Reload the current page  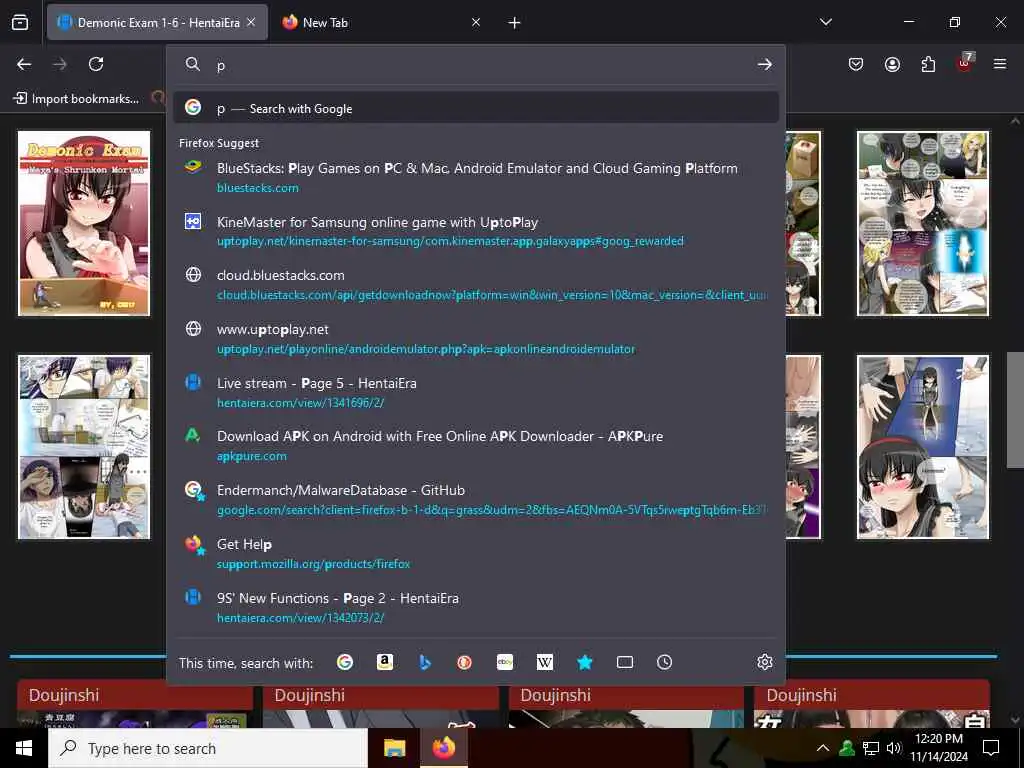pyautogui.click(x=96, y=64)
